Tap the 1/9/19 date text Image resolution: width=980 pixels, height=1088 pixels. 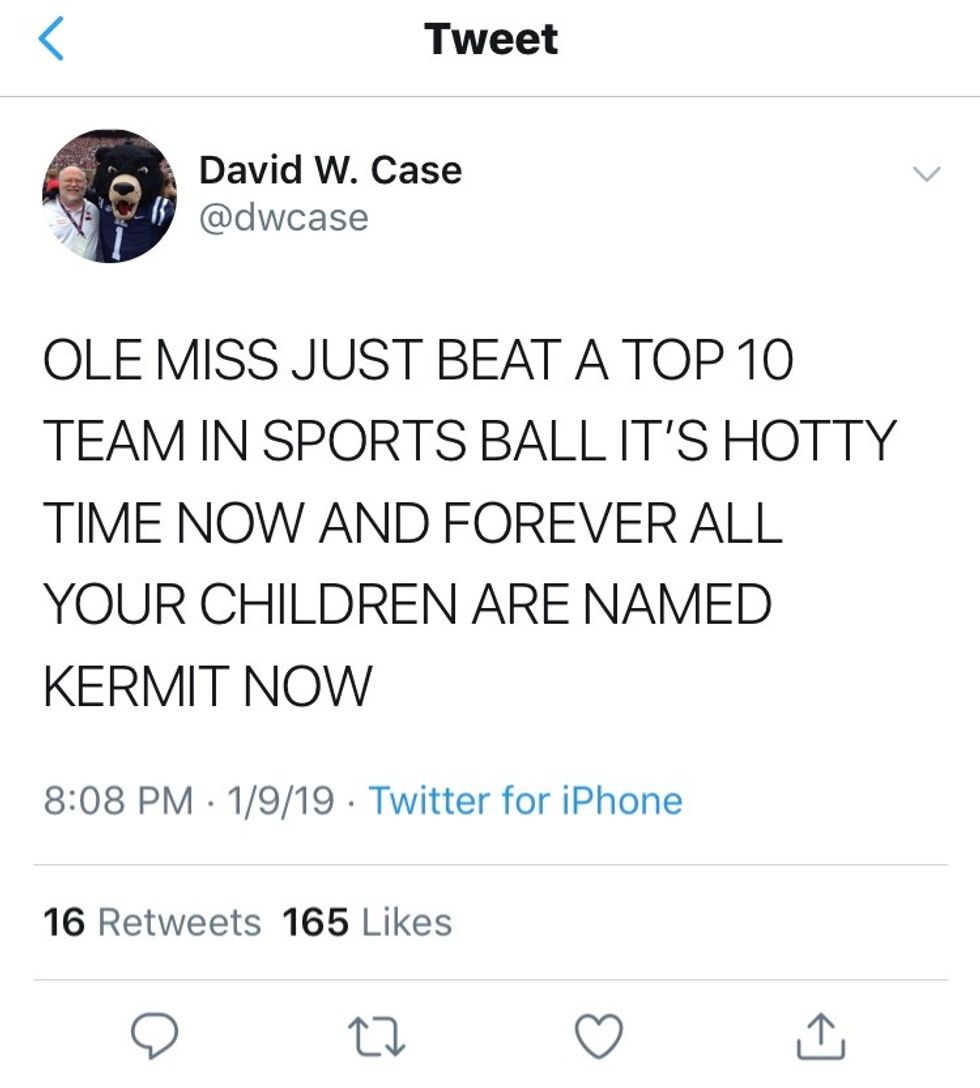tap(281, 801)
